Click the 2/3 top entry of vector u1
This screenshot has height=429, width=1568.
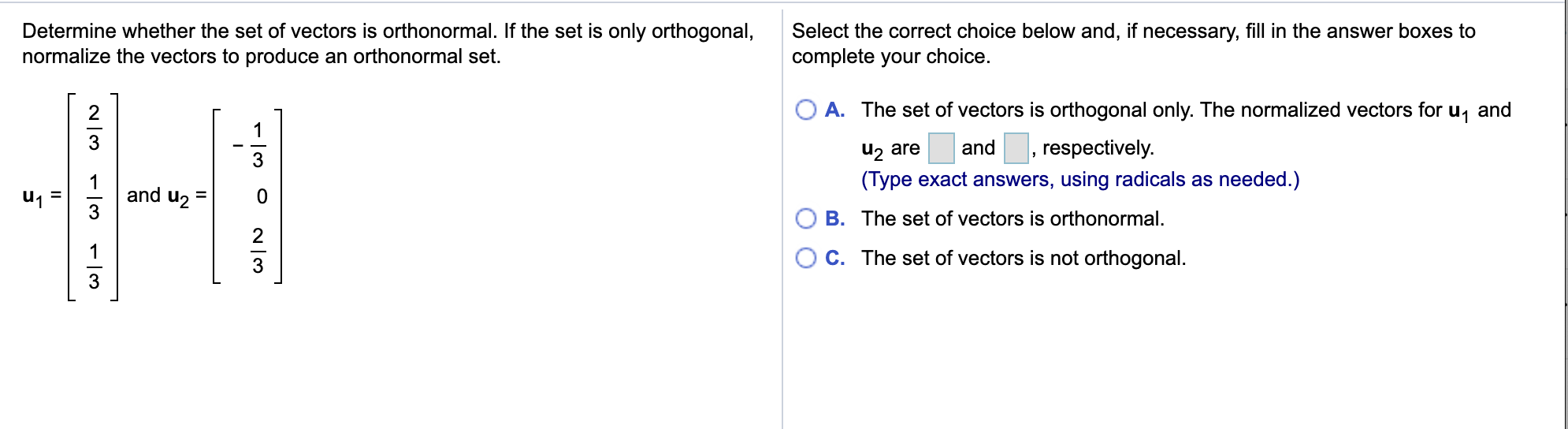tap(94, 128)
